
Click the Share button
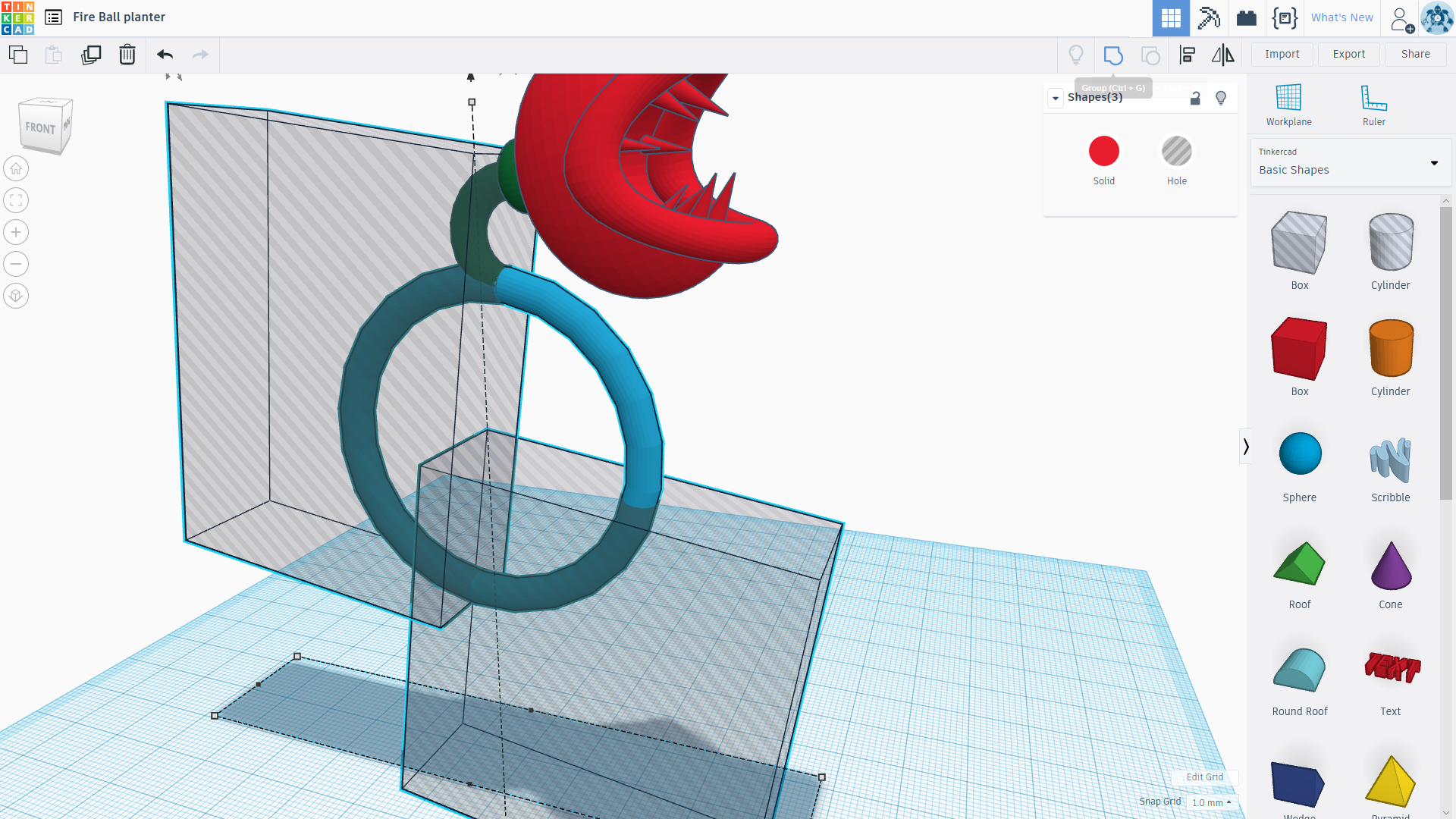(x=1415, y=54)
